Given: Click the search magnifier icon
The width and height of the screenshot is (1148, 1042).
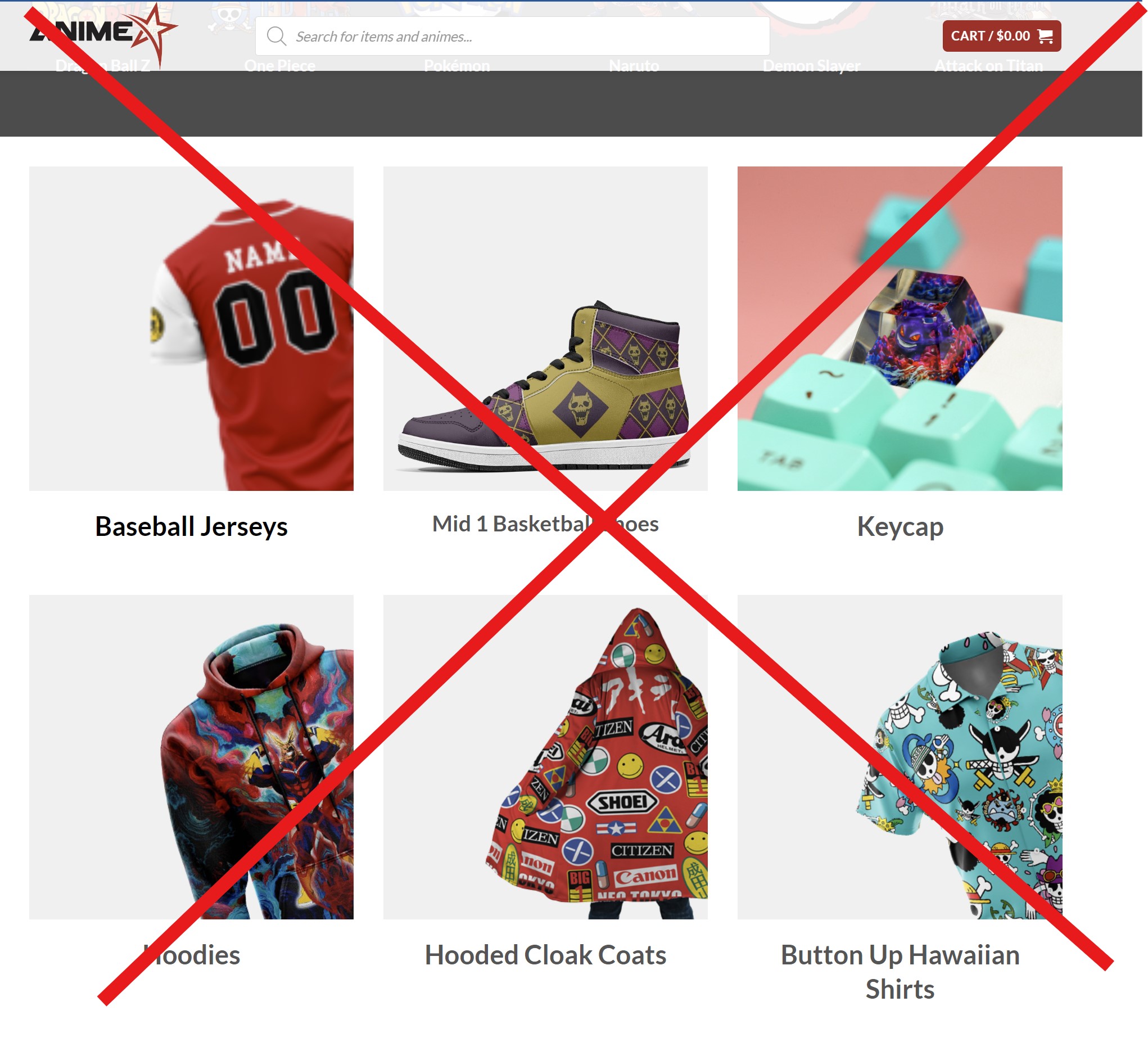Looking at the screenshot, I should (x=276, y=36).
